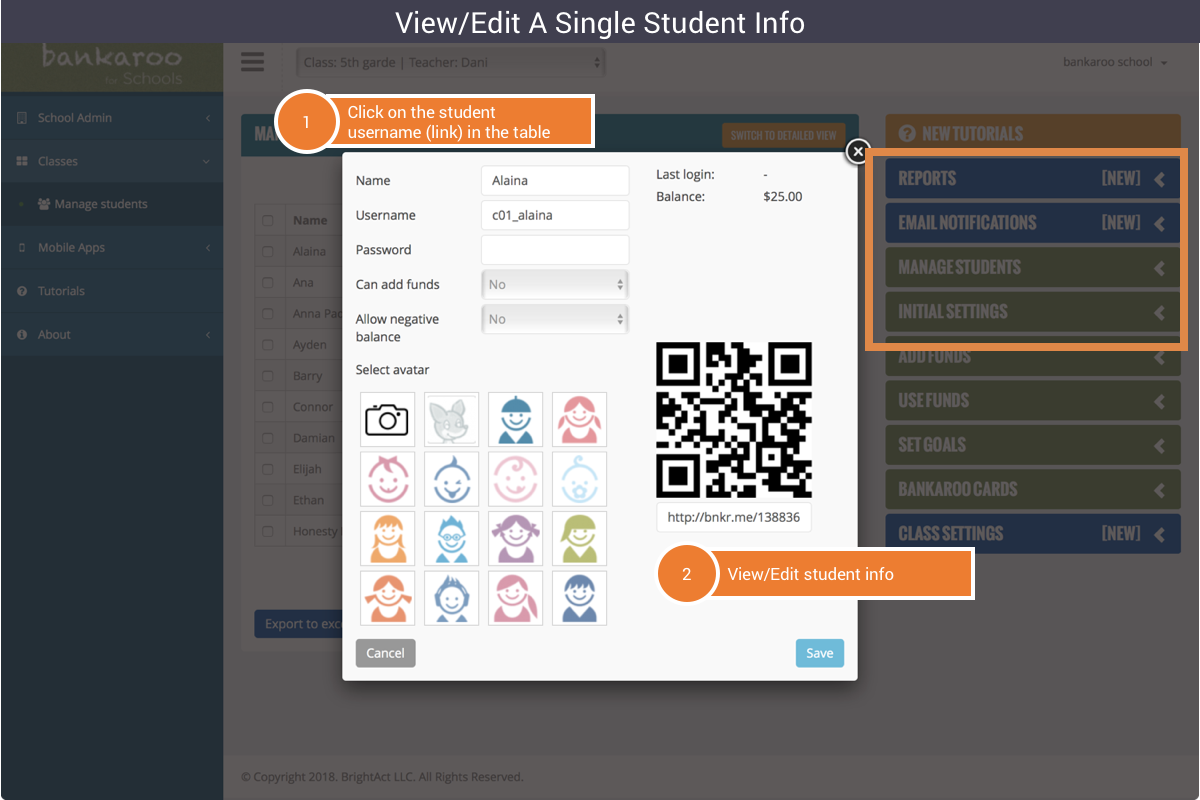The width and height of the screenshot is (1200, 800).
Task: Tick the checkbox next to Alaina
Action: 267,252
